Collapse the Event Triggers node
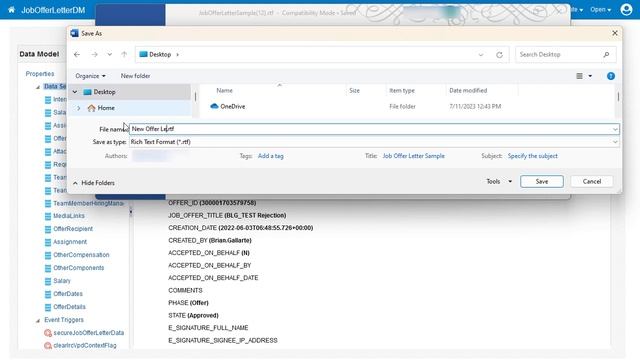 point(38,320)
